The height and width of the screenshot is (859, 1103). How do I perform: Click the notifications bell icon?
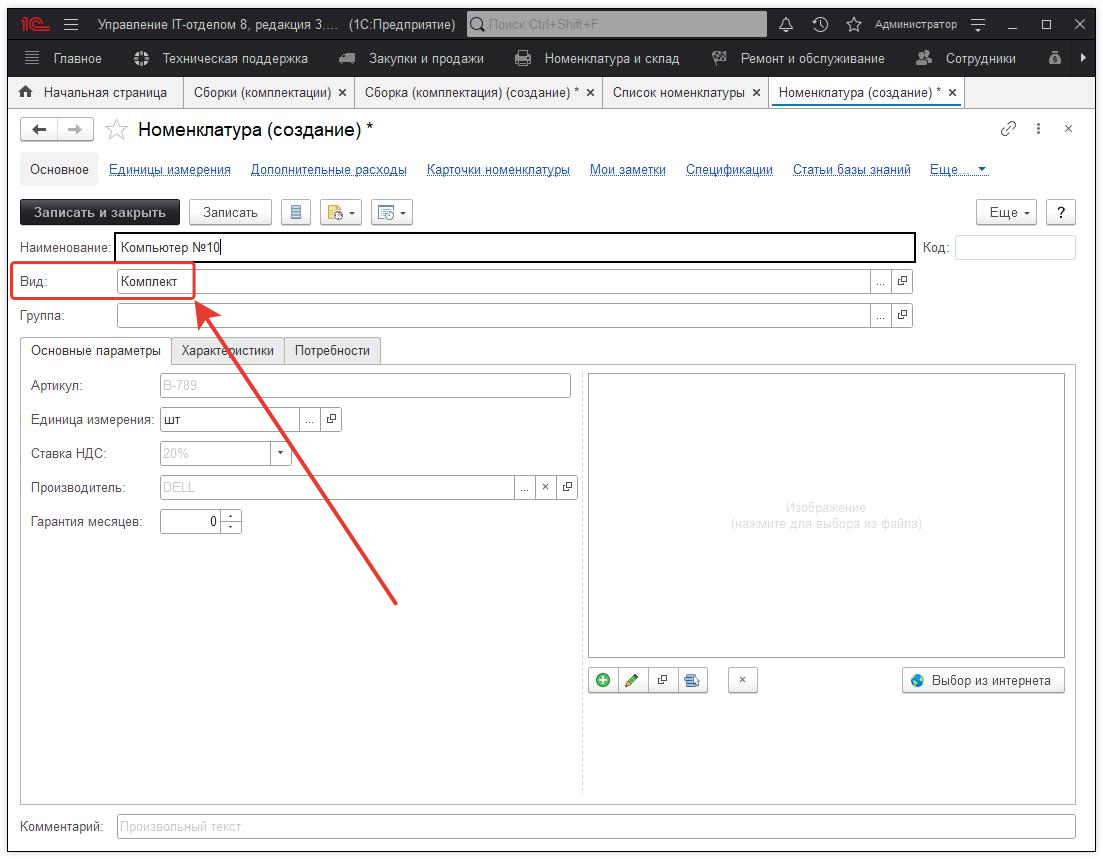(786, 24)
